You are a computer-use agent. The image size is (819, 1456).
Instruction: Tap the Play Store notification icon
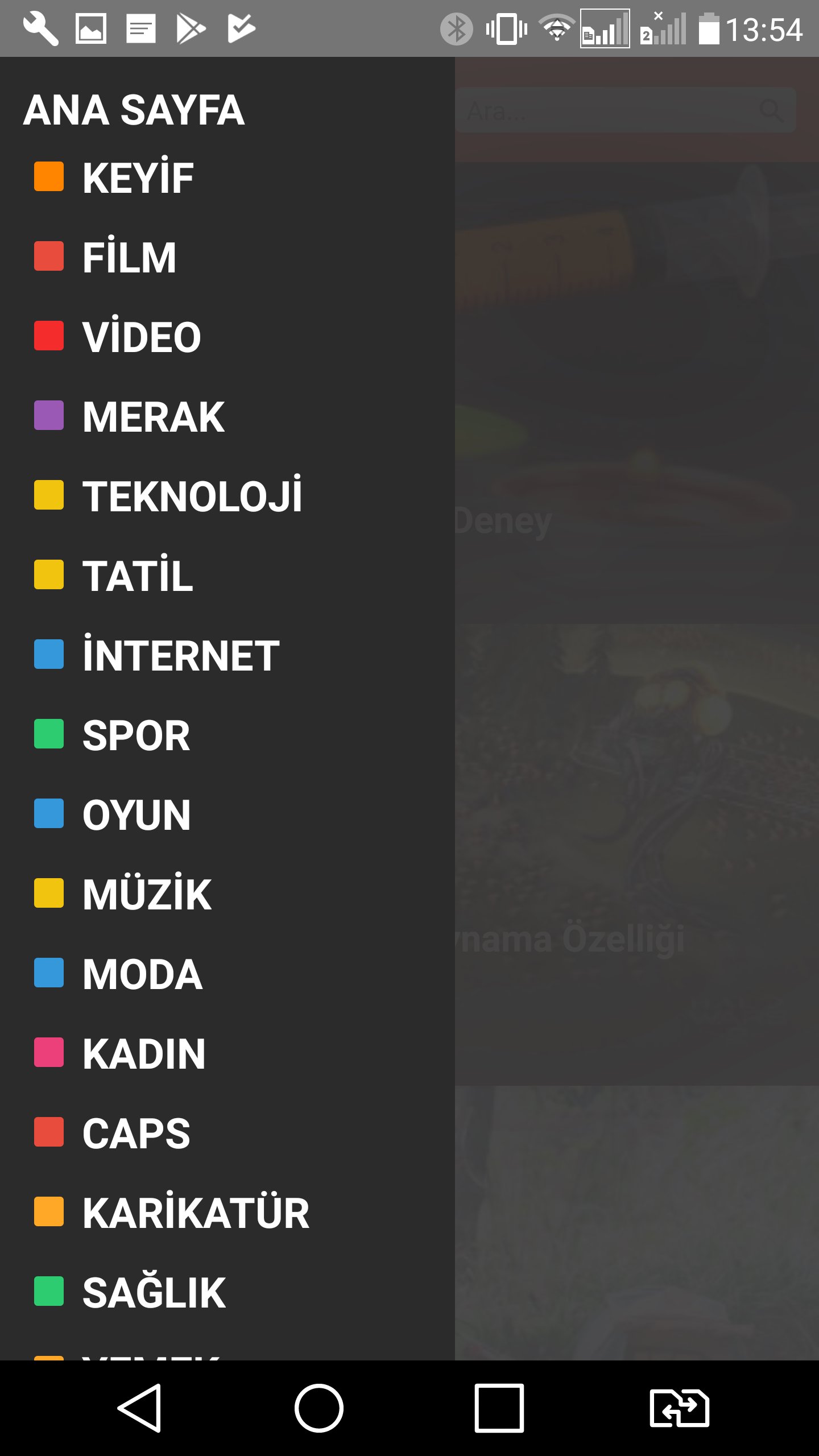[x=191, y=28]
